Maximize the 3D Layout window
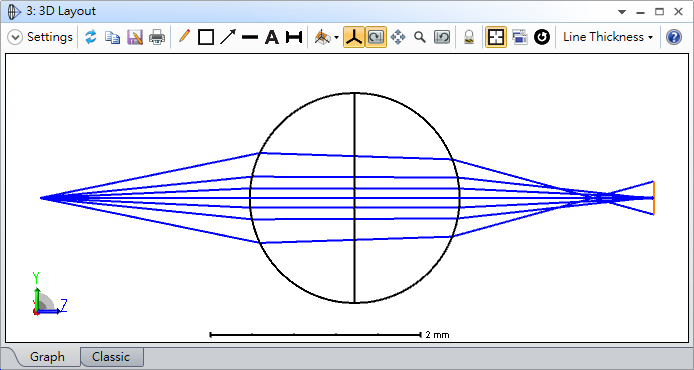Image resolution: width=694 pixels, height=370 pixels. (659, 12)
